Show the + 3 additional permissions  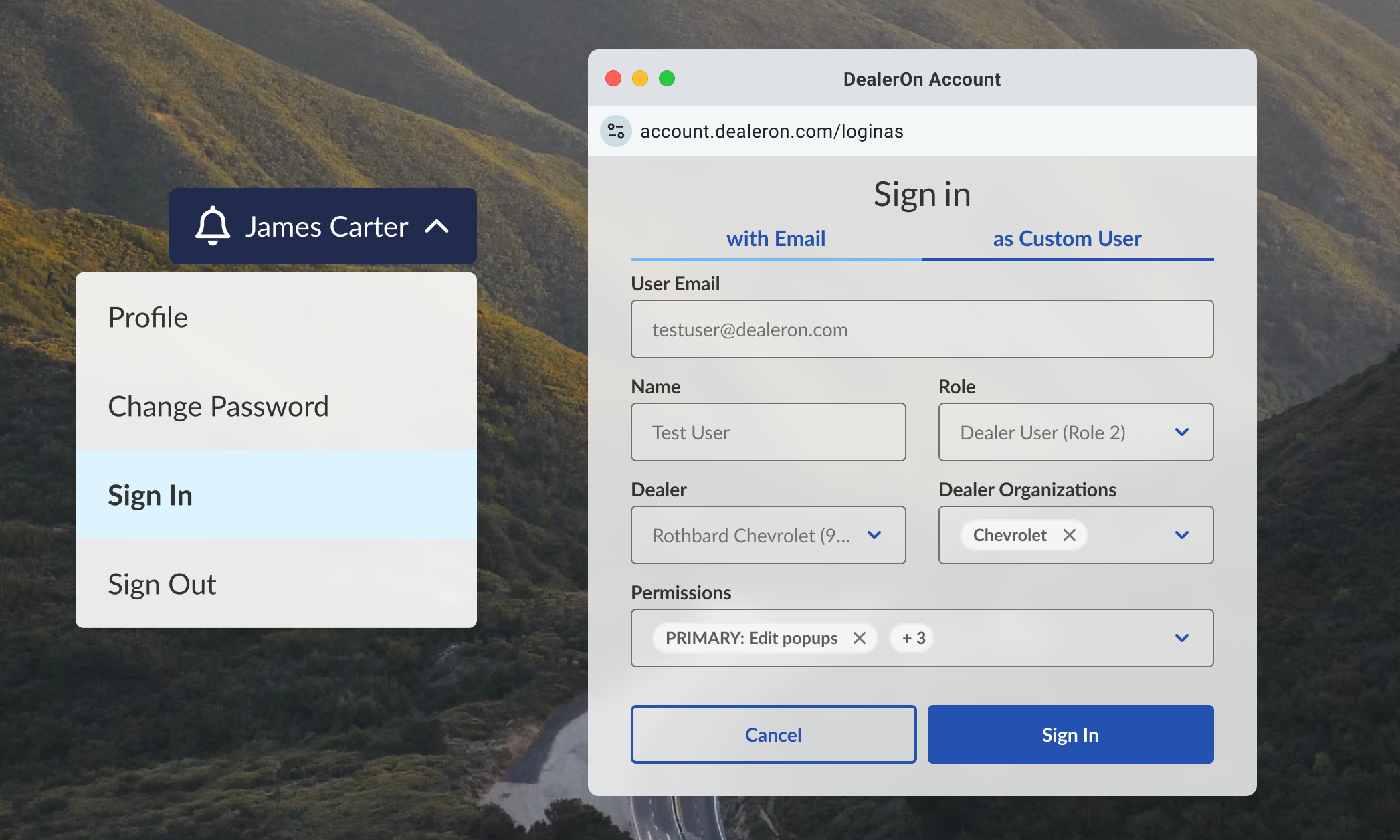(x=913, y=638)
